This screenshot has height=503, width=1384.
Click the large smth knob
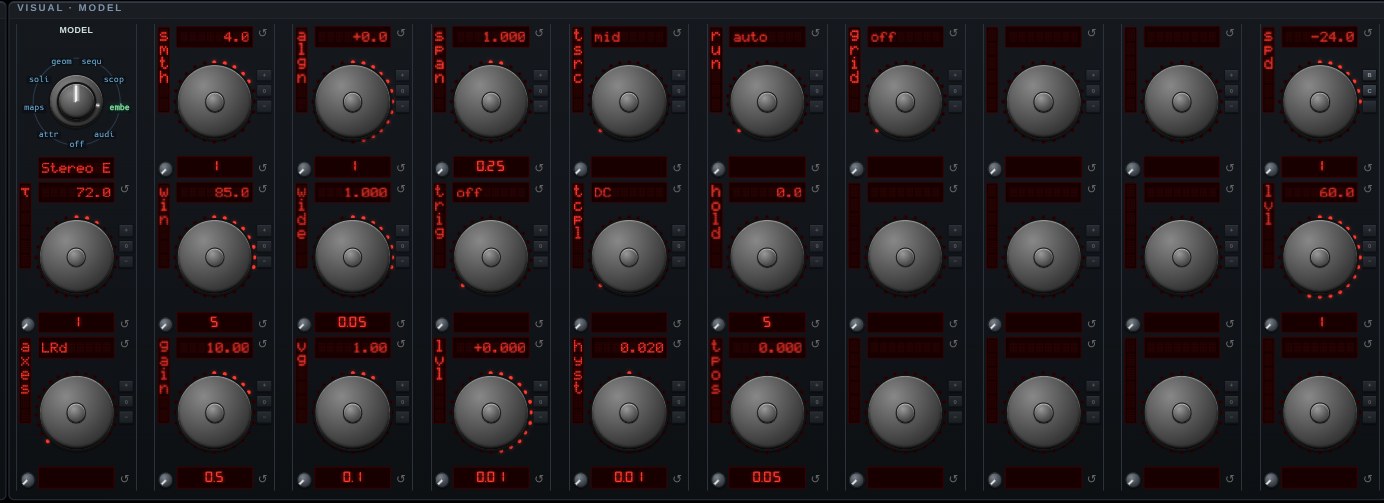click(x=214, y=101)
